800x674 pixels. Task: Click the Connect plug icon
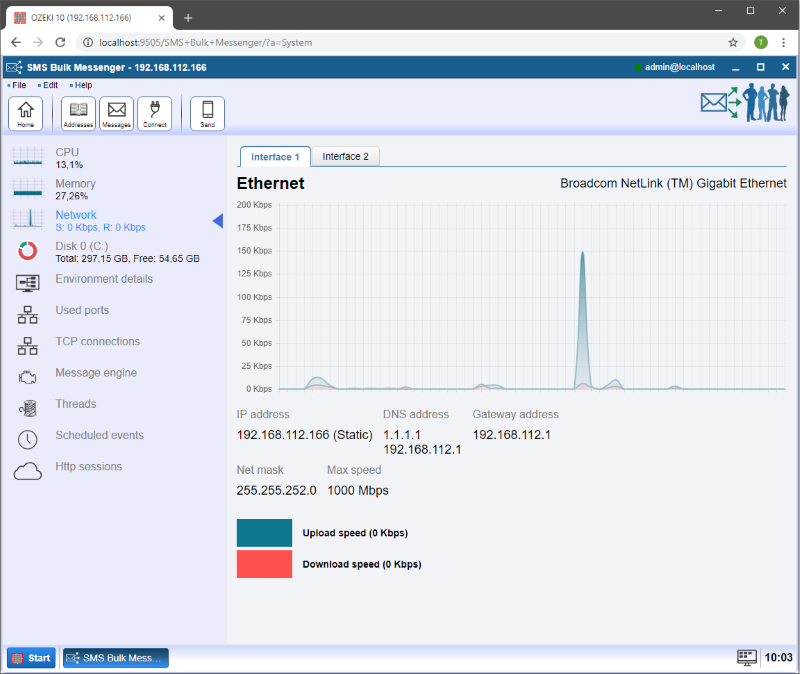[x=154, y=113]
